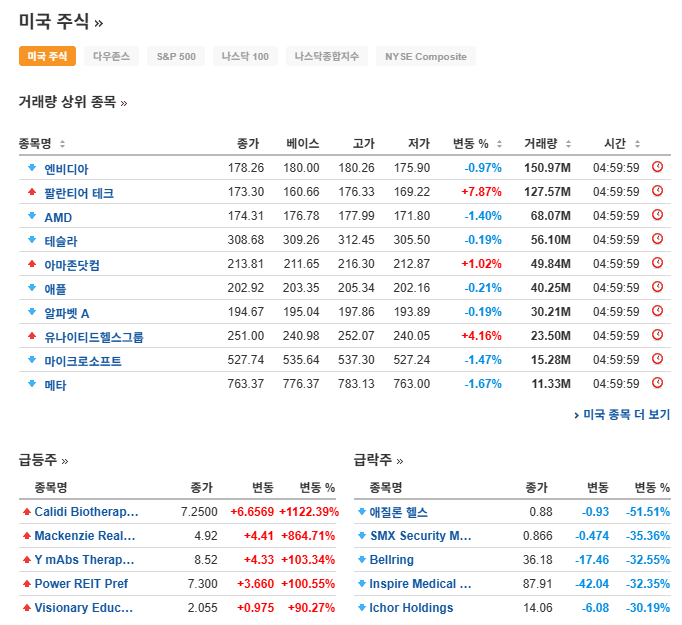Click the clock icon in the 아마존닷컴 row
This screenshot has height=625, width=682.
(657, 263)
